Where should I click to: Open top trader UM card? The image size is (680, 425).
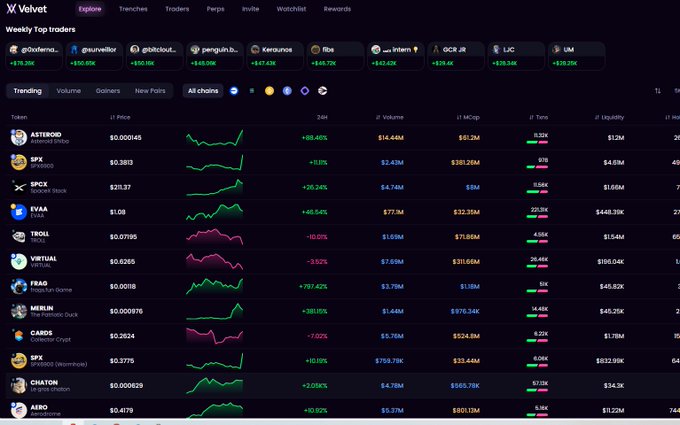pyautogui.click(x=576, y=56)
